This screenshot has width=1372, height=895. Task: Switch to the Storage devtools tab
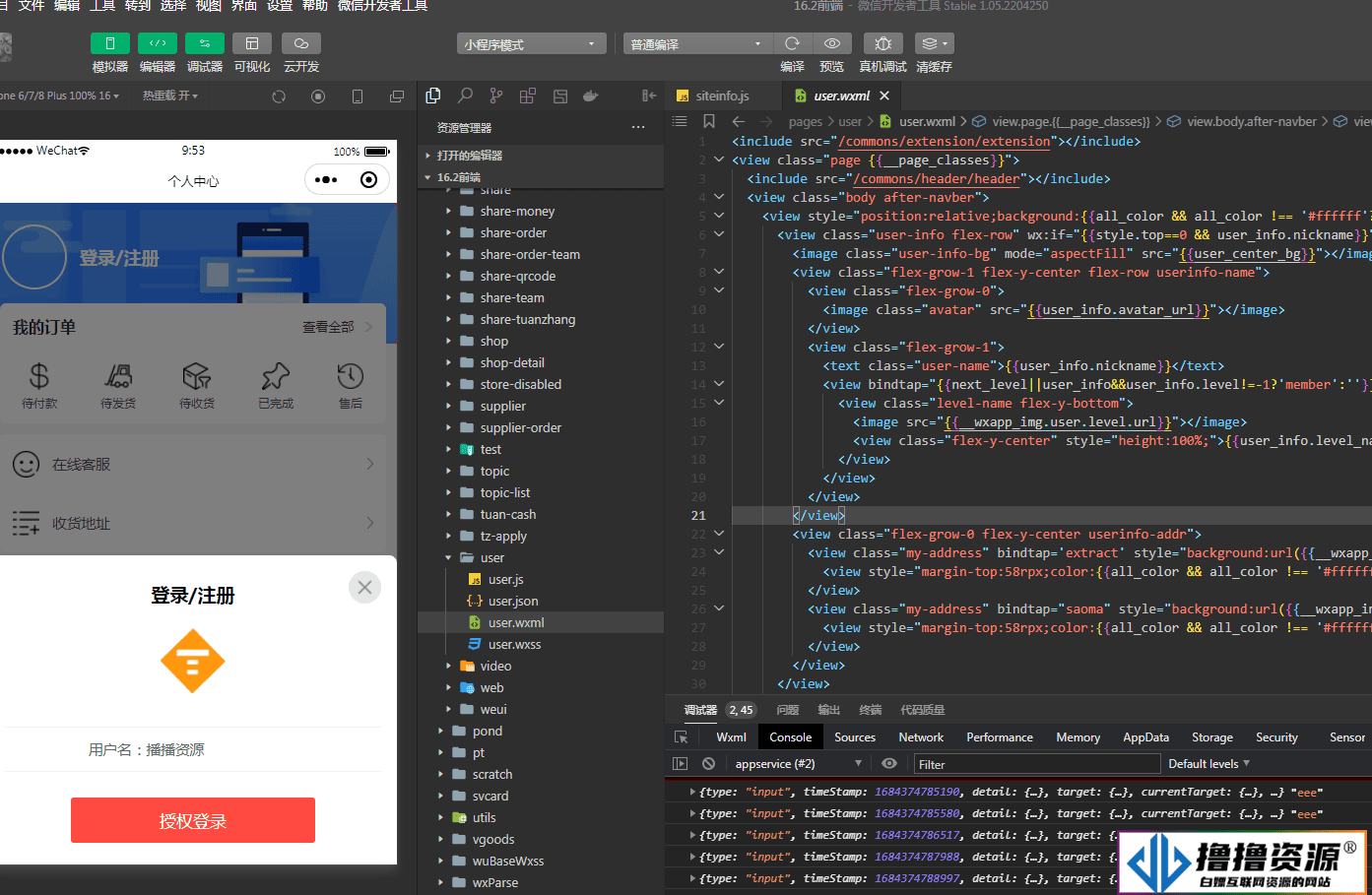(1212, 736)
